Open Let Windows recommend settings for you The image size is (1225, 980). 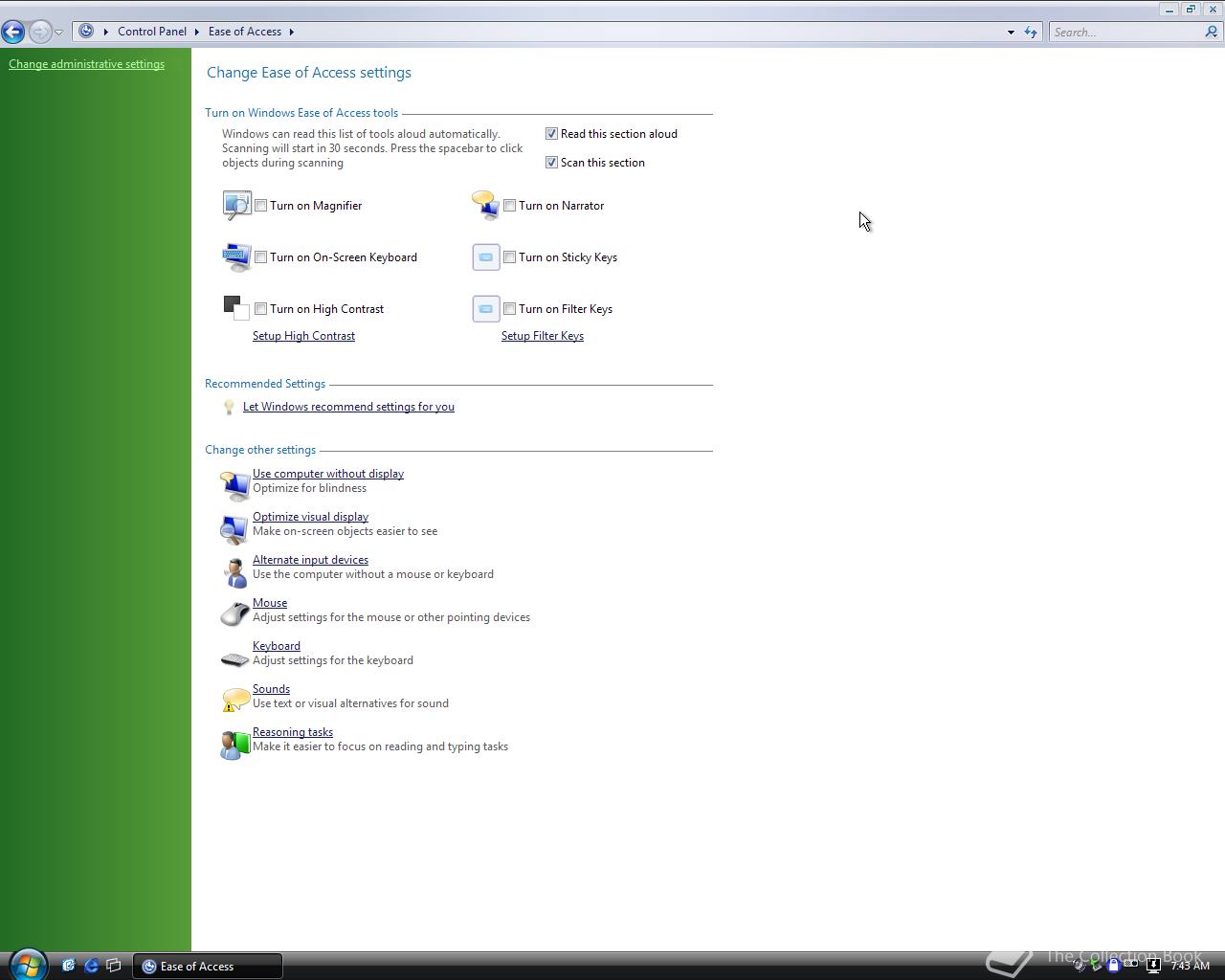(x=348, y=407)
